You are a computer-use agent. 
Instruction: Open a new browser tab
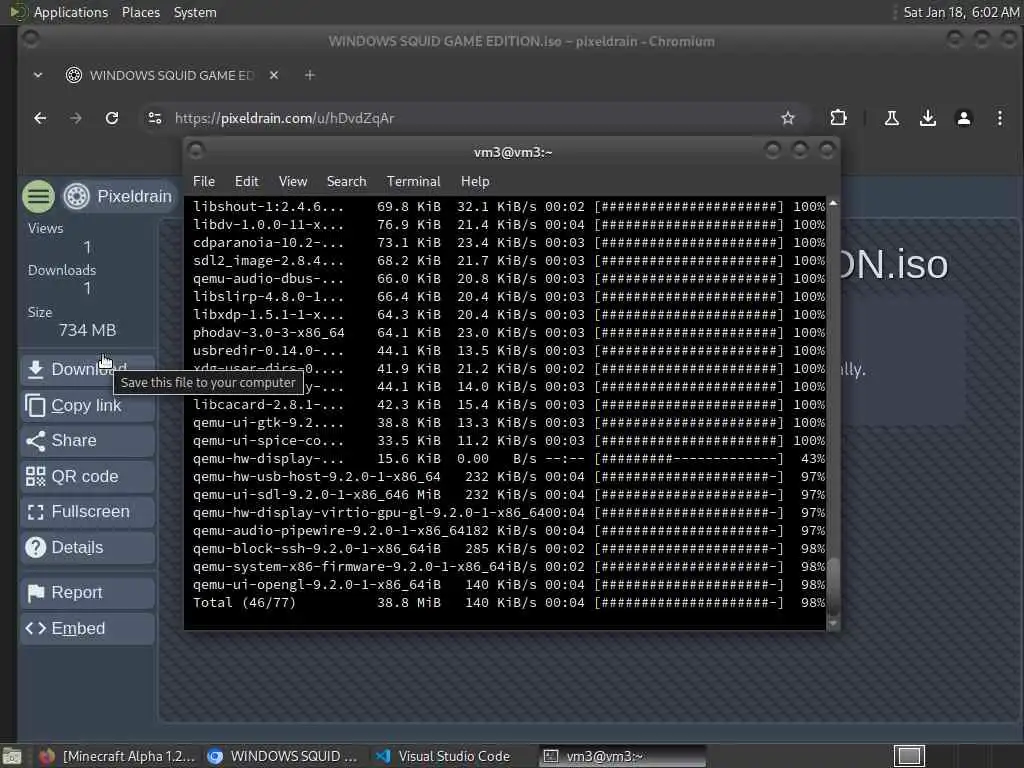(x=310, y=75)
